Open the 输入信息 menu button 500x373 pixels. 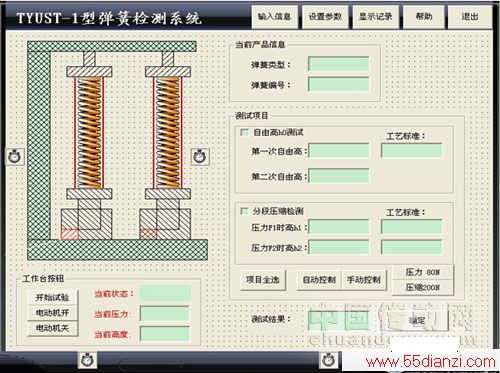[x=274, y=17]
